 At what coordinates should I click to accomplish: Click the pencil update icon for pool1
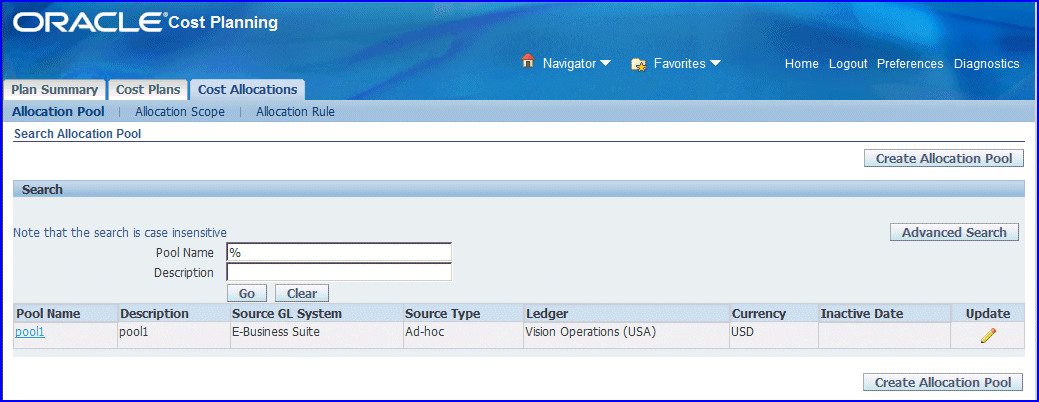point(988,335)
